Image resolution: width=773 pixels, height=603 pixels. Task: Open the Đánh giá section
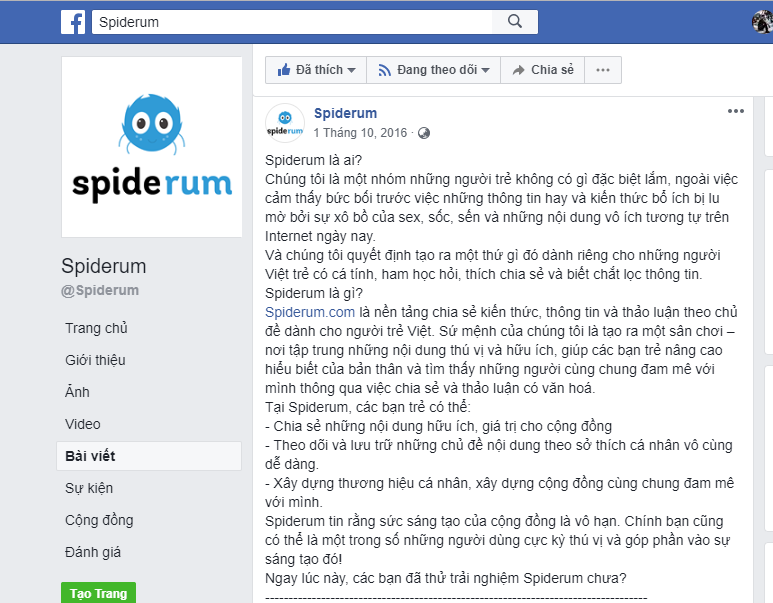pos(93,553)
